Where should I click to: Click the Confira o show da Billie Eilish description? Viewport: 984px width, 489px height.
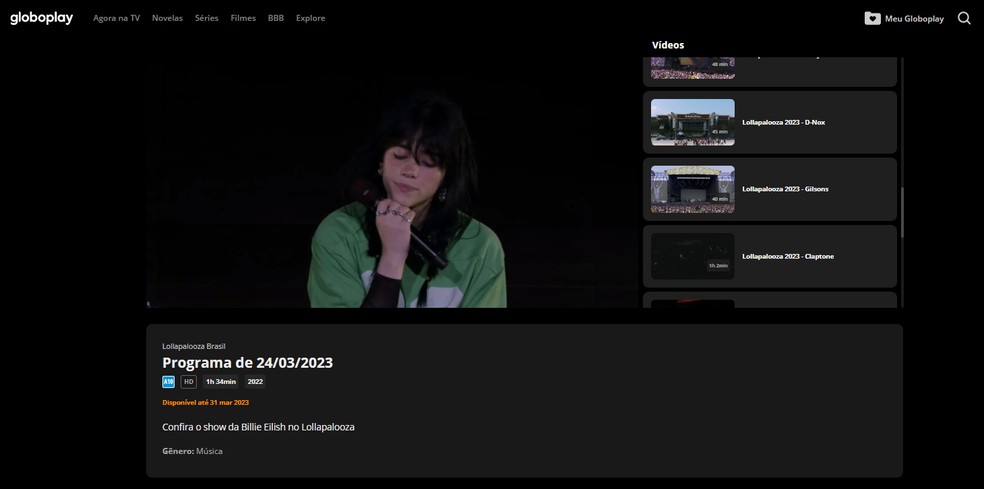[258, 427]
